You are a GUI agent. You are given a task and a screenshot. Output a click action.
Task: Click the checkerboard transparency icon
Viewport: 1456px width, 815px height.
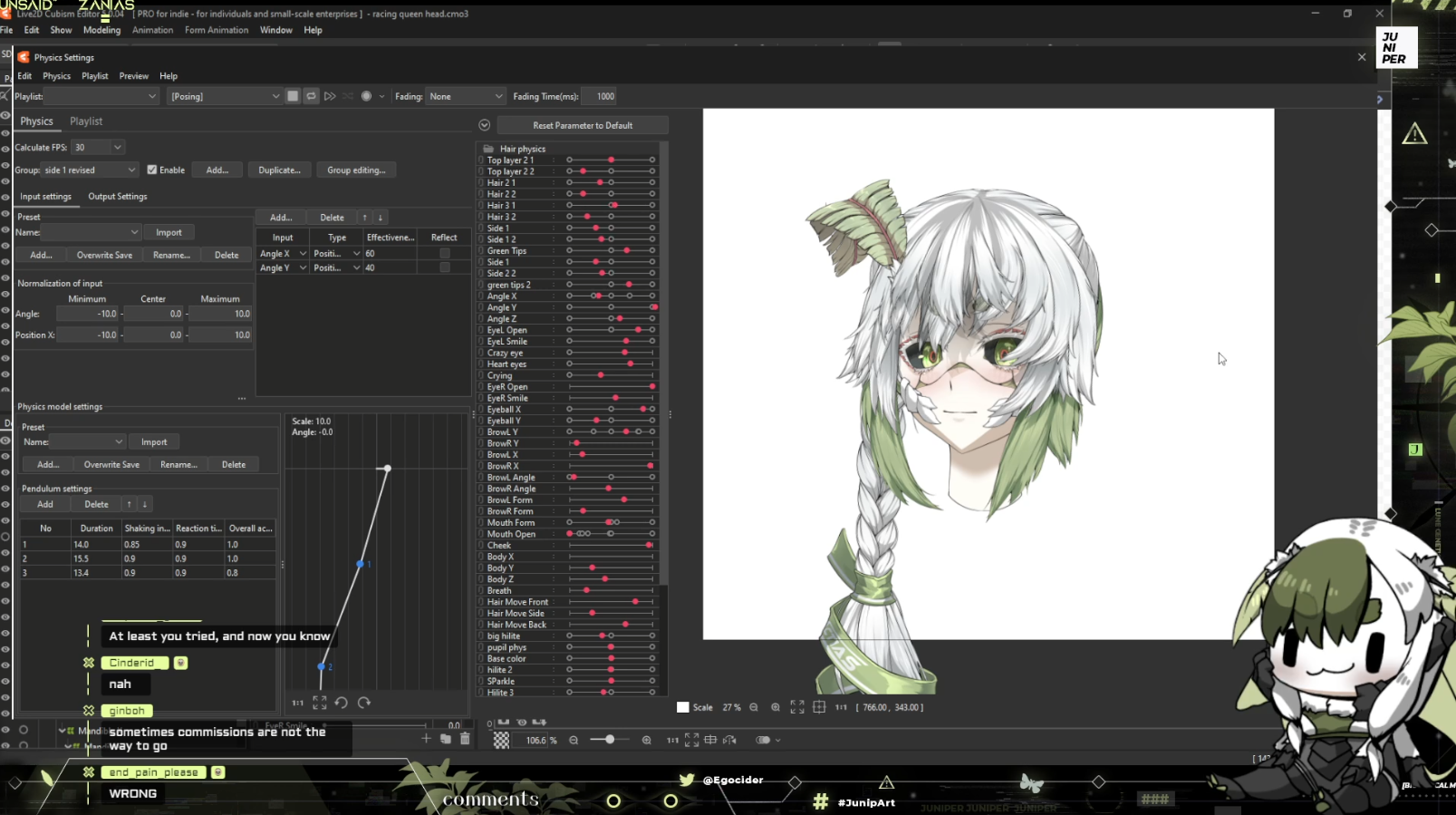501,740
